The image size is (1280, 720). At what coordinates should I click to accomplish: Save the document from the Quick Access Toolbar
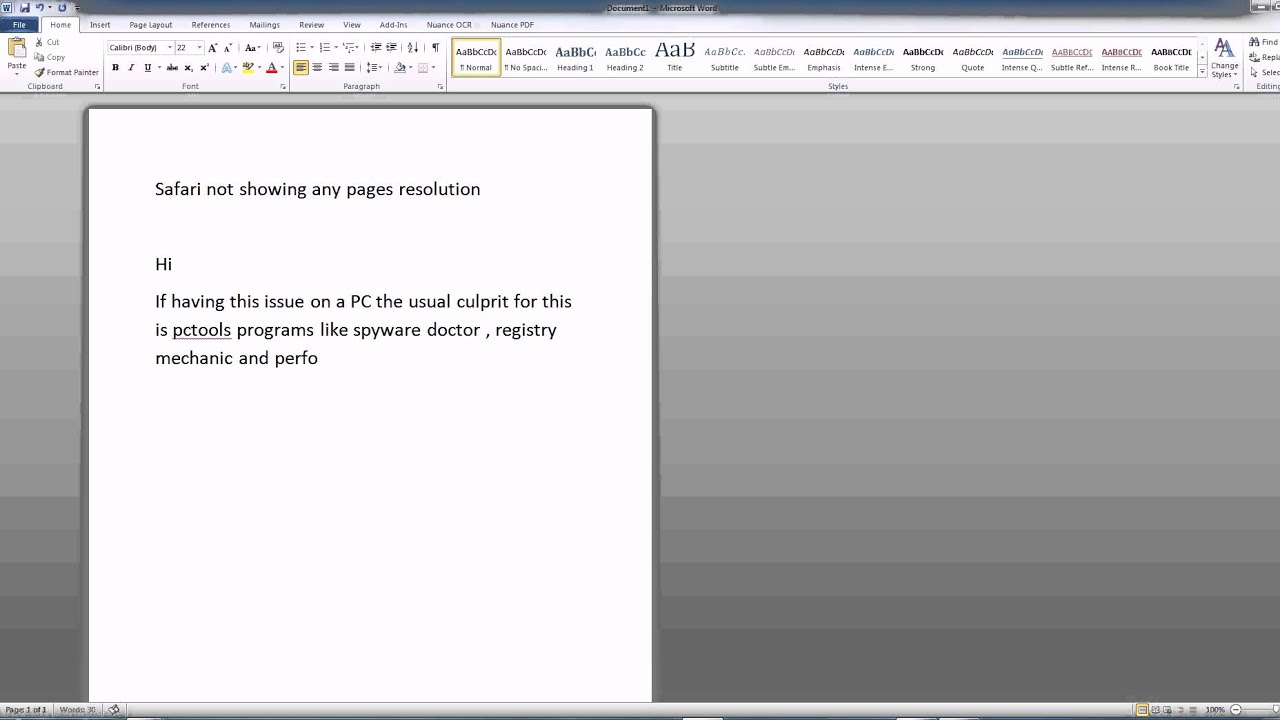24,8
